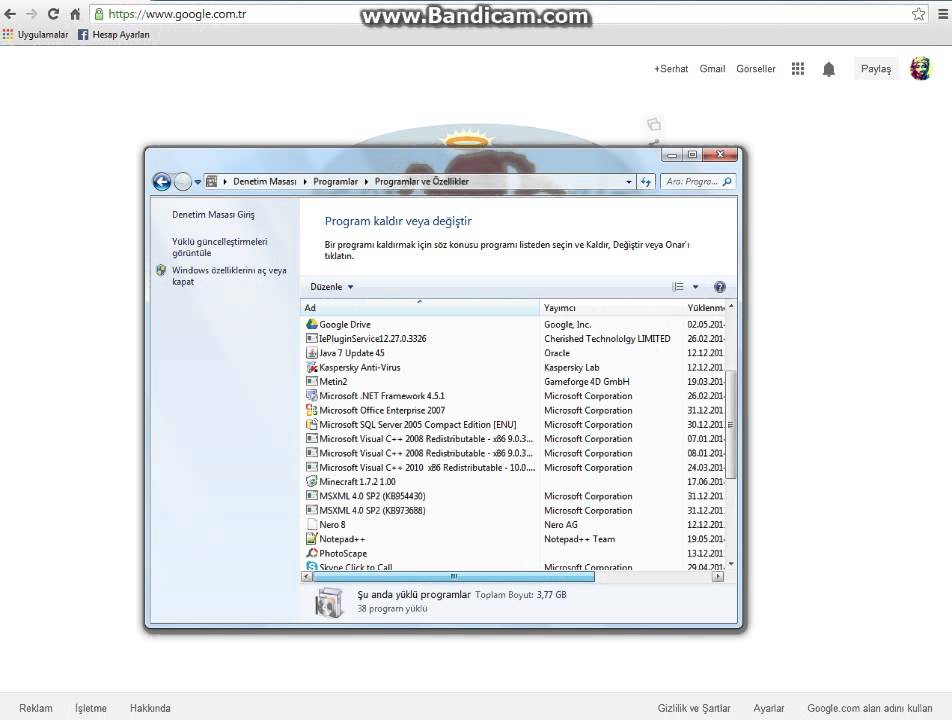This screenshot has height=720, width=952.
Task: Click the Paylaş button
Action: click(x=876, y=69)
